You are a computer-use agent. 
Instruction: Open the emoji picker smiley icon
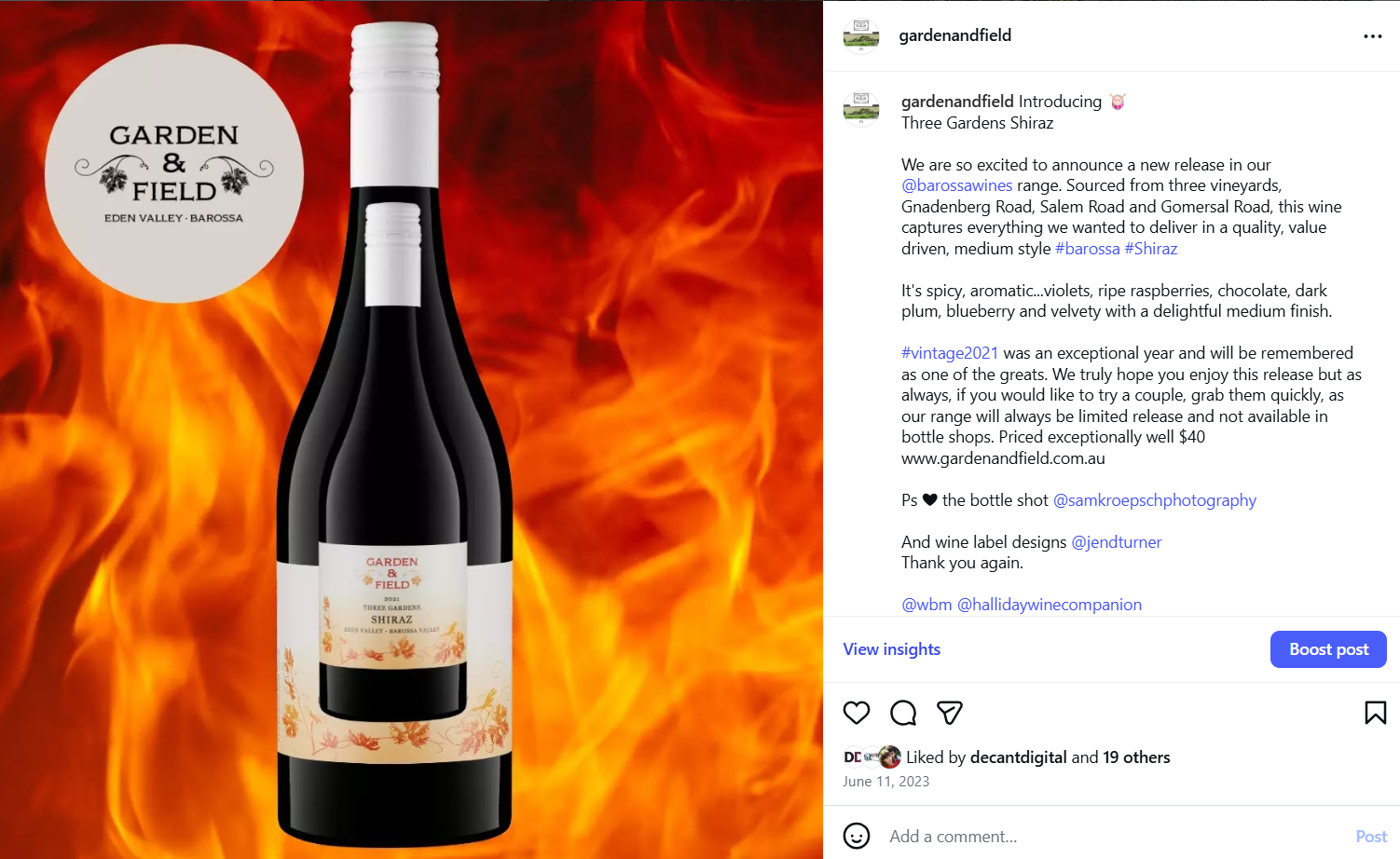(856, 836)
